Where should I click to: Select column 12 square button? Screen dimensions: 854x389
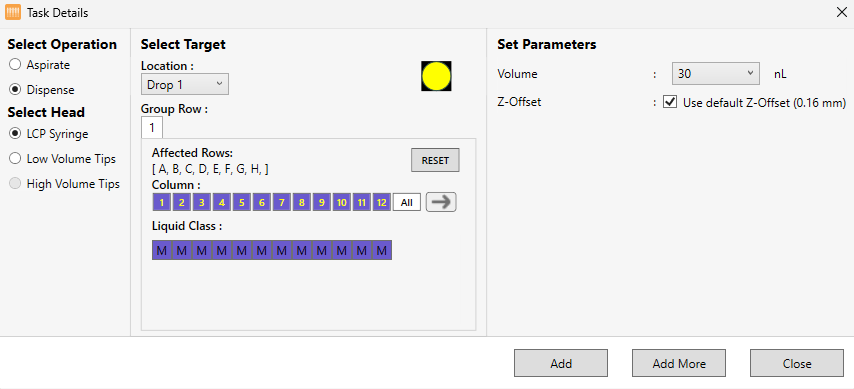coord(382,203)
